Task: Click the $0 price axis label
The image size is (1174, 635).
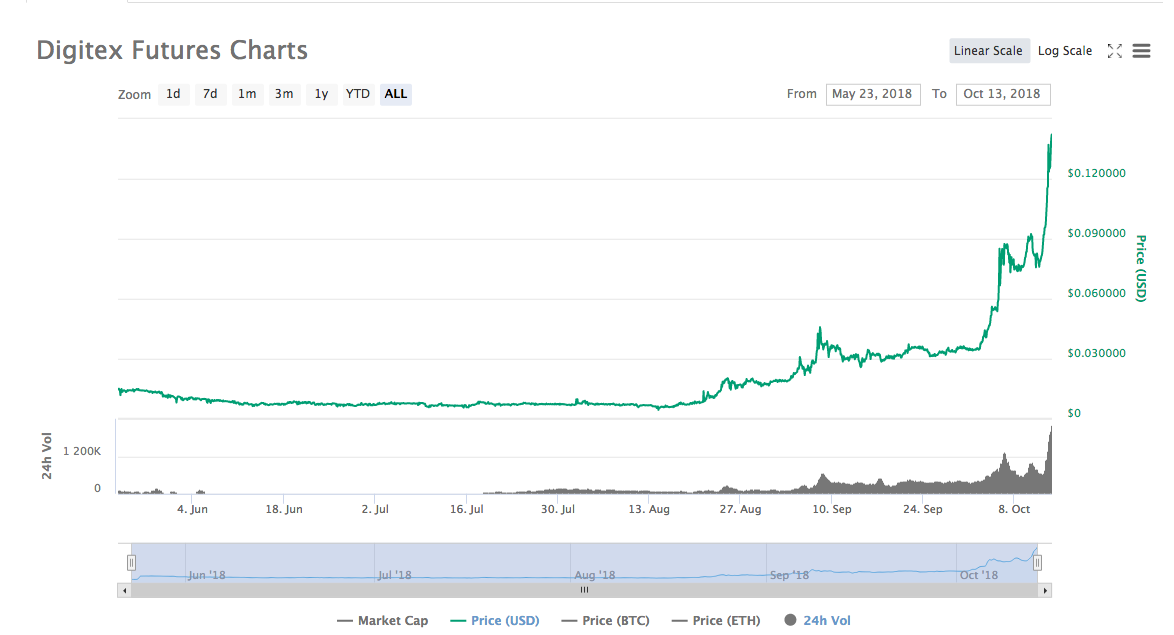Action: (1074, 413)
